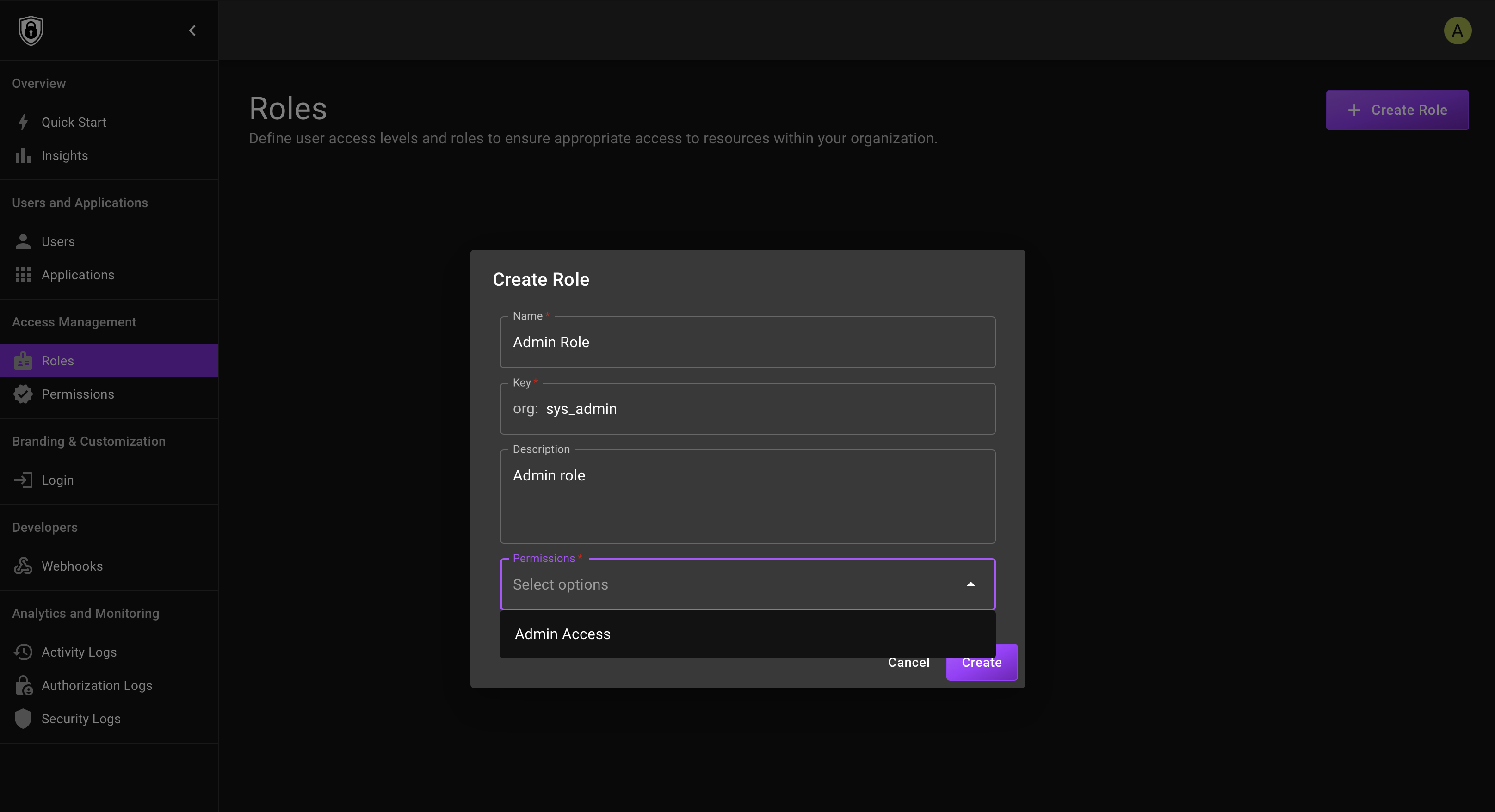
Task: Open user avatar A menu
Action: click(1457, 30)
